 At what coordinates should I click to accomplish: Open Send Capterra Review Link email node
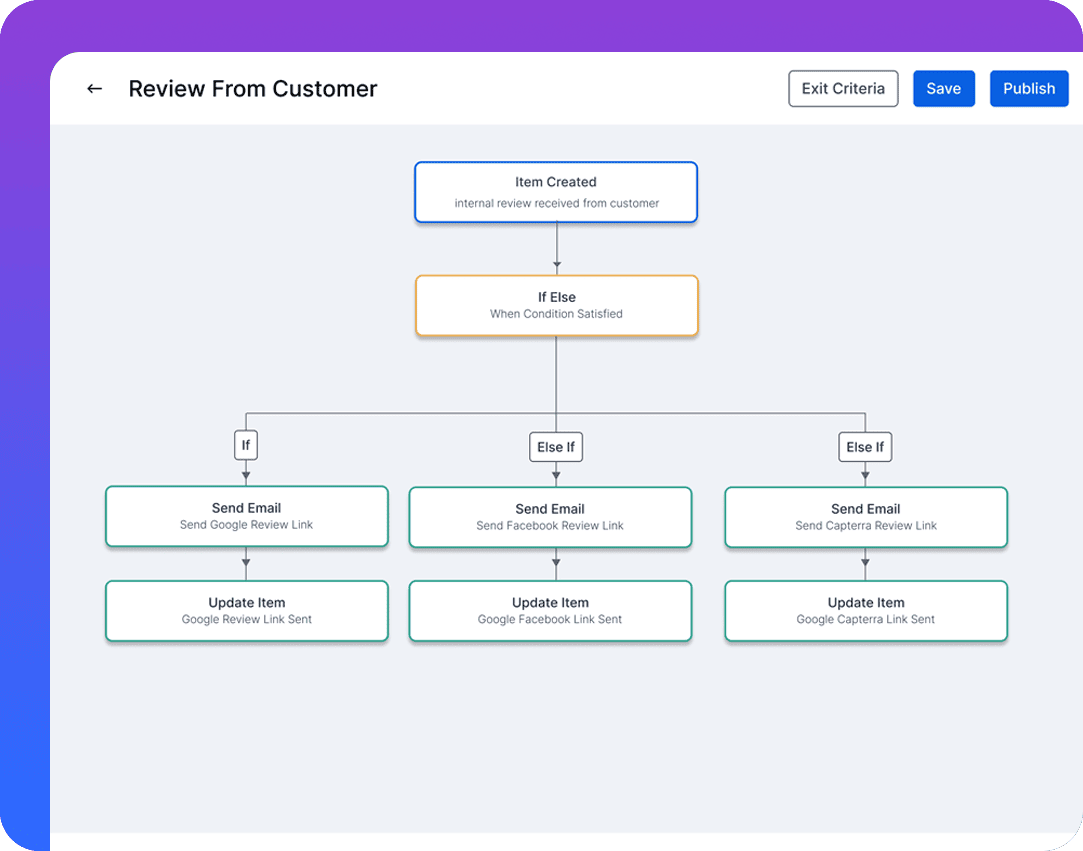pyautogui.click(x=866, y=517)
